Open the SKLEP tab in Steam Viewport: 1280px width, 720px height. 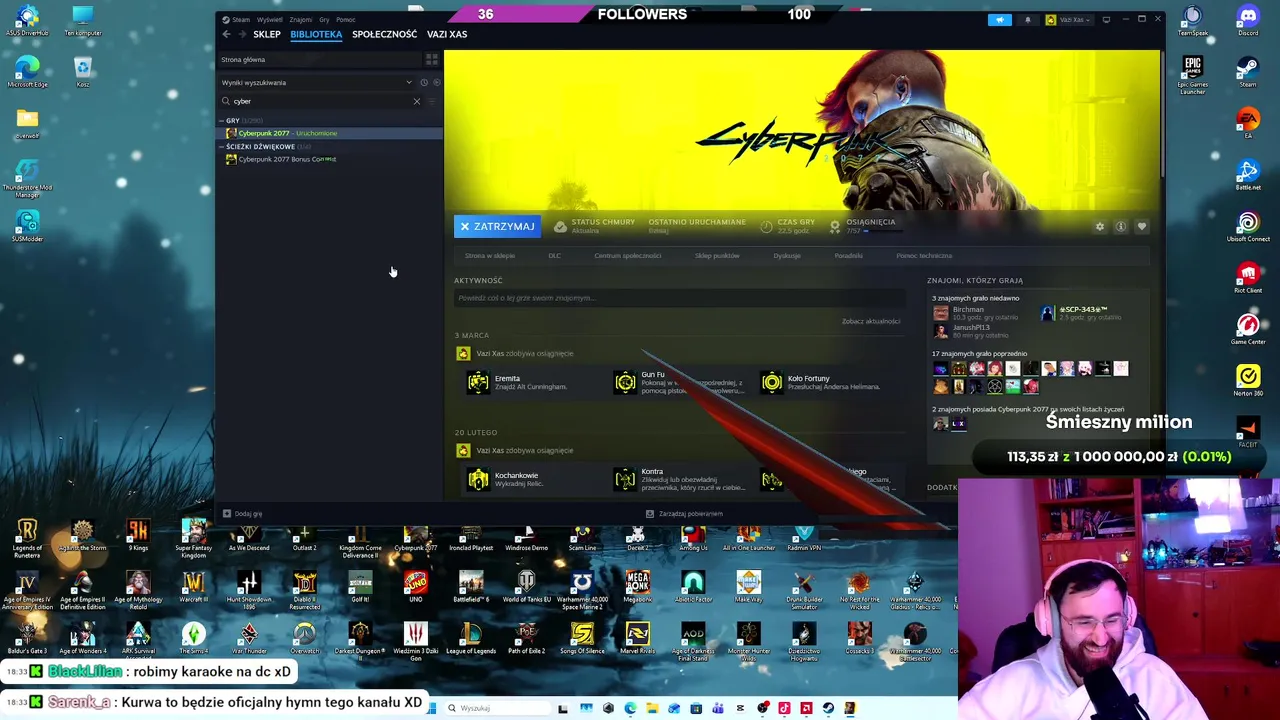click(x=267, y=34)
